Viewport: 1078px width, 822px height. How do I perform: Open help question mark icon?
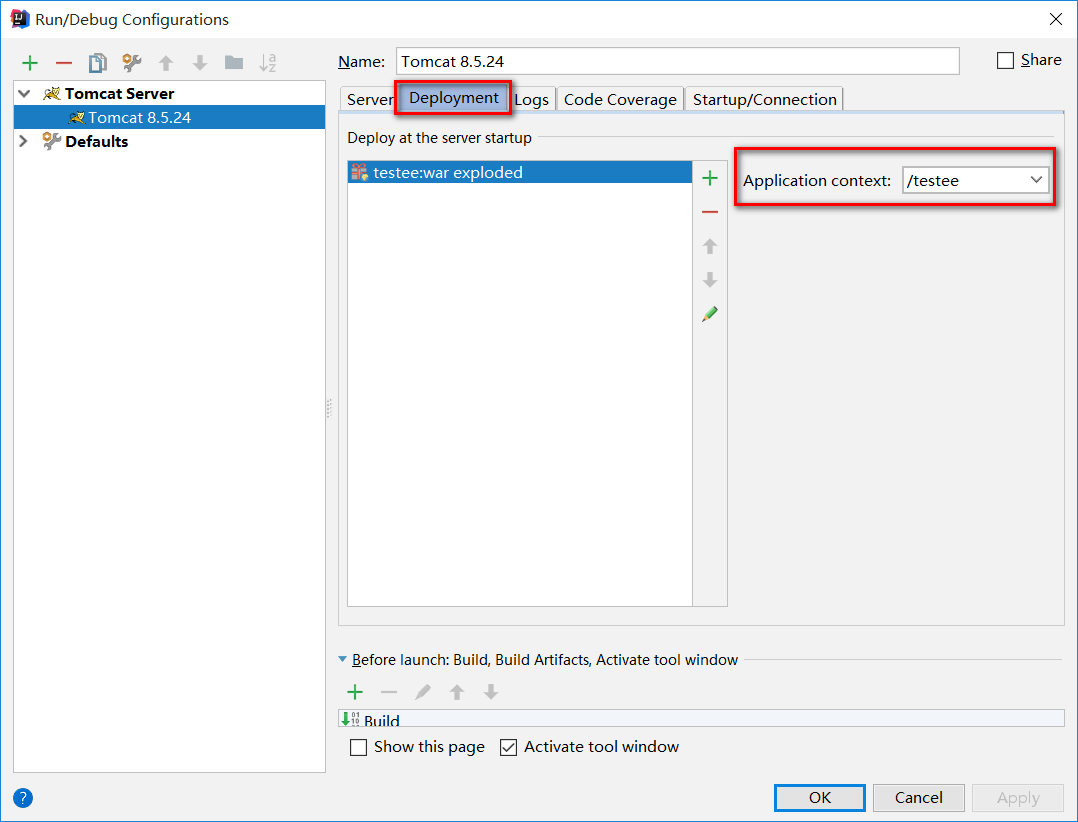tap(23, 798)
